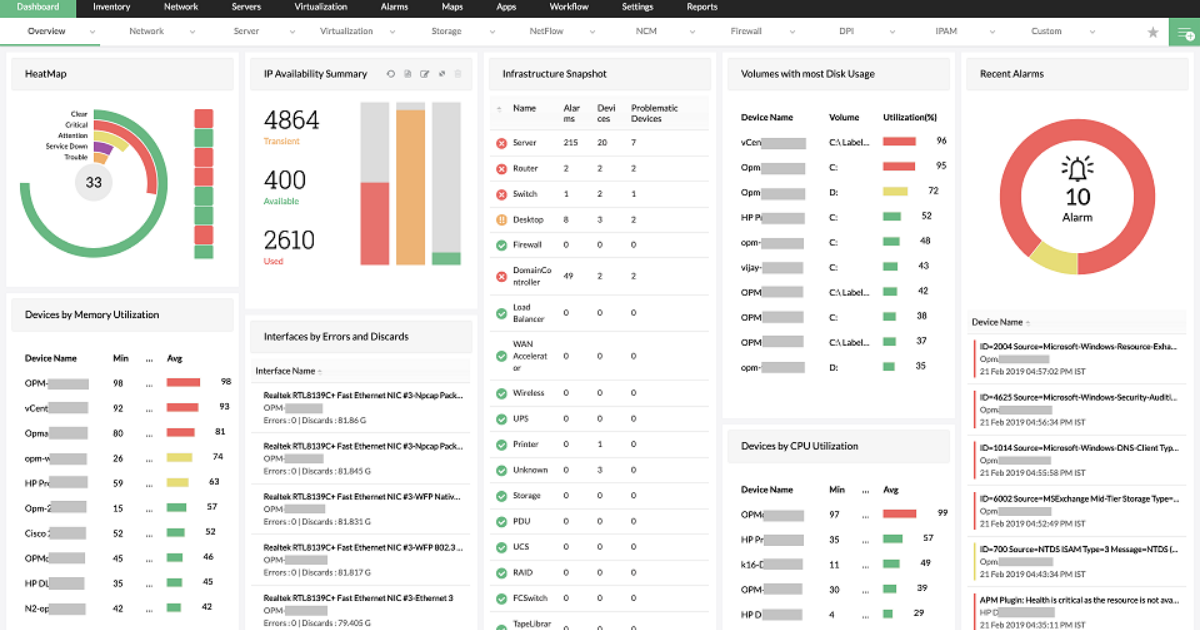Refresh the IP Availability Summary widget
This screenshot has height=630, width=1200.
(x=391, y=74)
